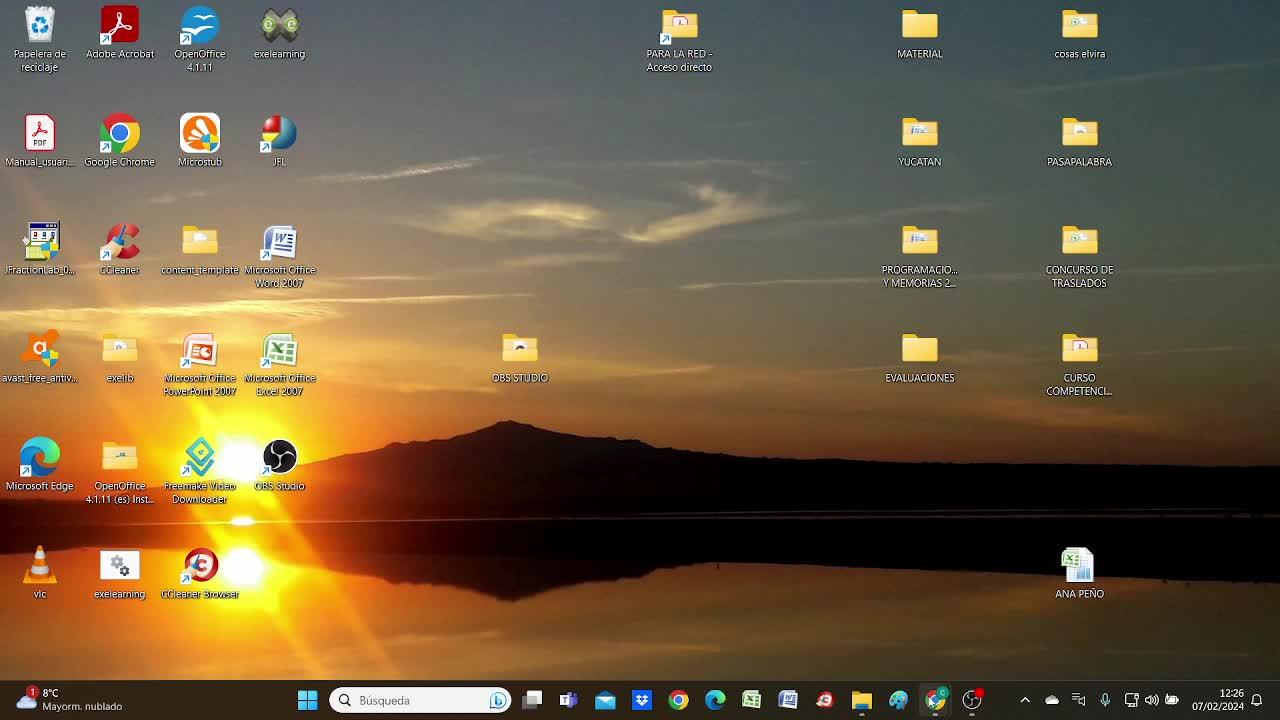Select Microsoft Office Excel 2007 shortcut
1280x720 pixels.
(x=279, y=351)
